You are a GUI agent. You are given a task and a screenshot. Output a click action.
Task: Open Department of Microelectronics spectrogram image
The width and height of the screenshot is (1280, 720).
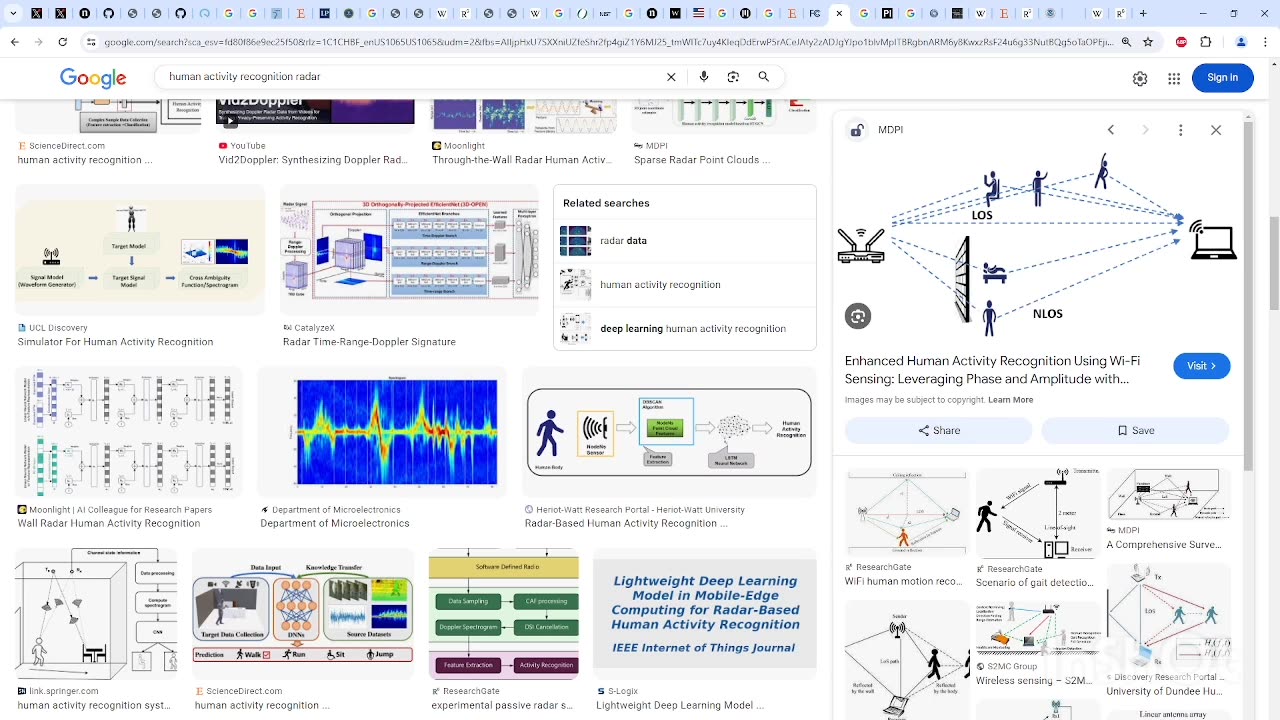(x=382, y=432)
